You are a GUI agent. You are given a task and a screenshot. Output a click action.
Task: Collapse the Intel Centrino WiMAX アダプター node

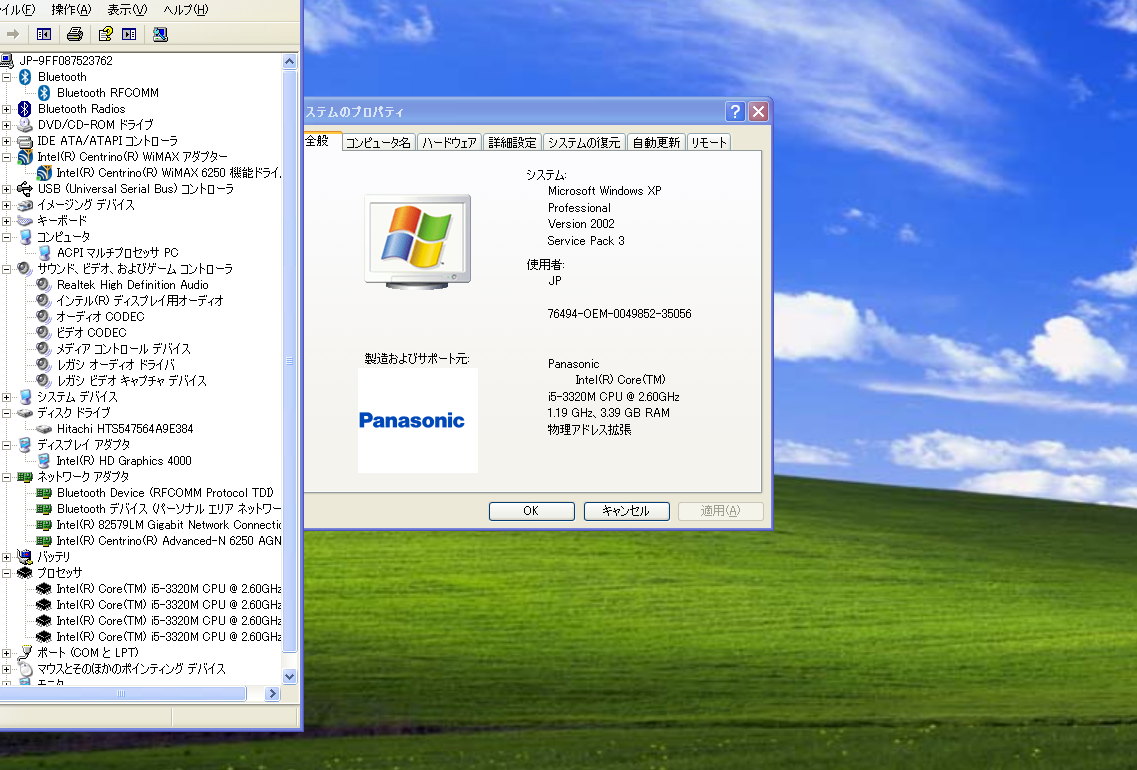click(7, 157)
